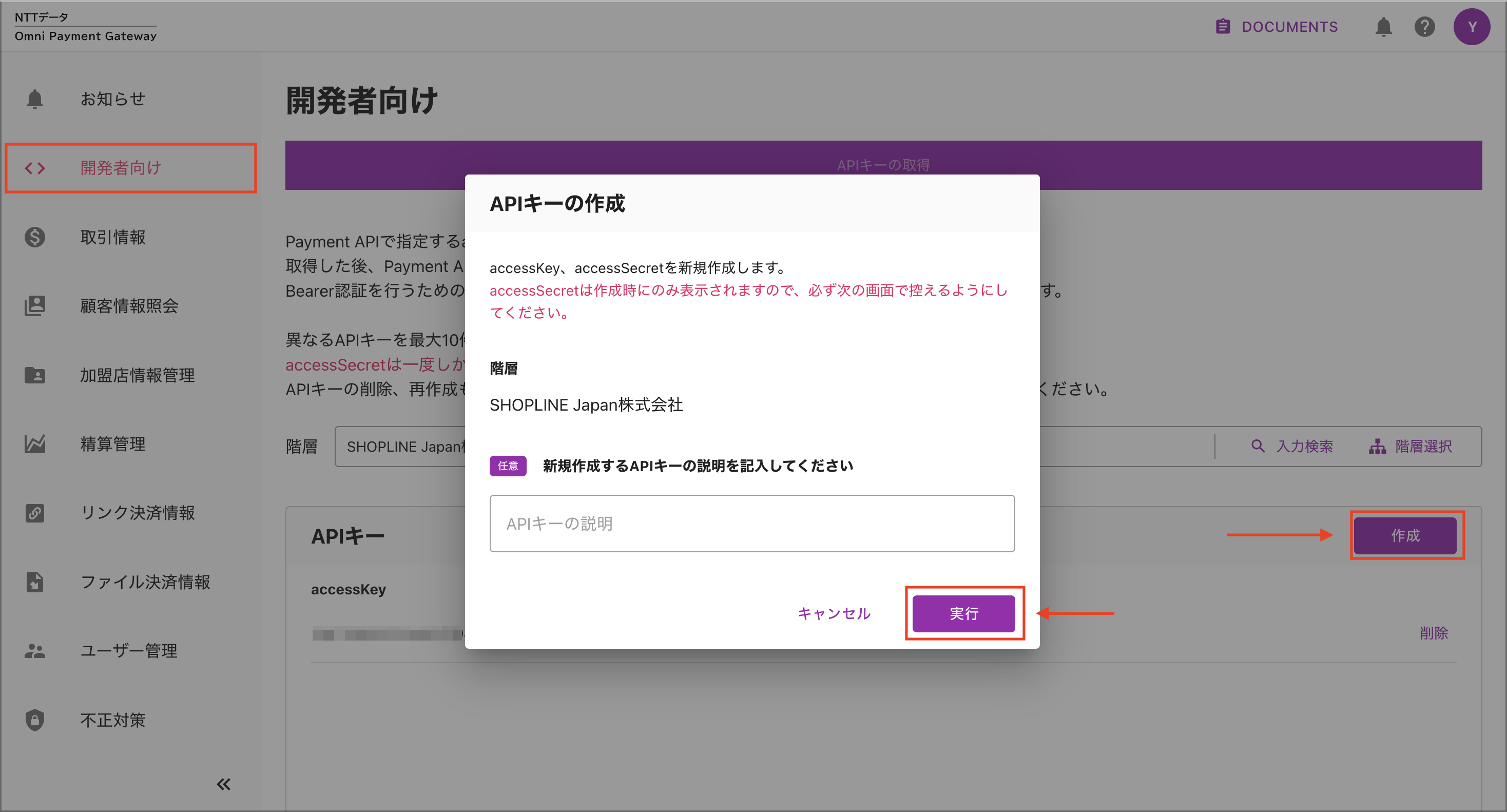Click the blurred accessKey value
Screen dimensions: 1507x812
pyautogui.click(x=388, y=634)
